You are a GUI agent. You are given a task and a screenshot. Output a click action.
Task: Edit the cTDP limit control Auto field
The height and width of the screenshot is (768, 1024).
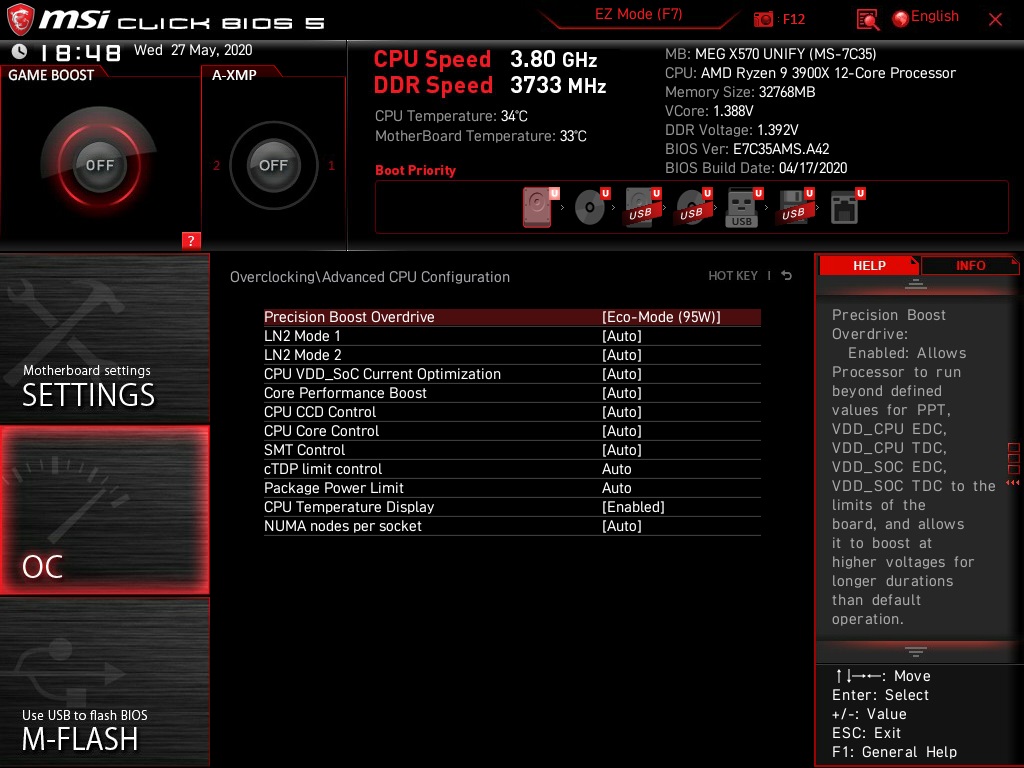click(616, 469)
